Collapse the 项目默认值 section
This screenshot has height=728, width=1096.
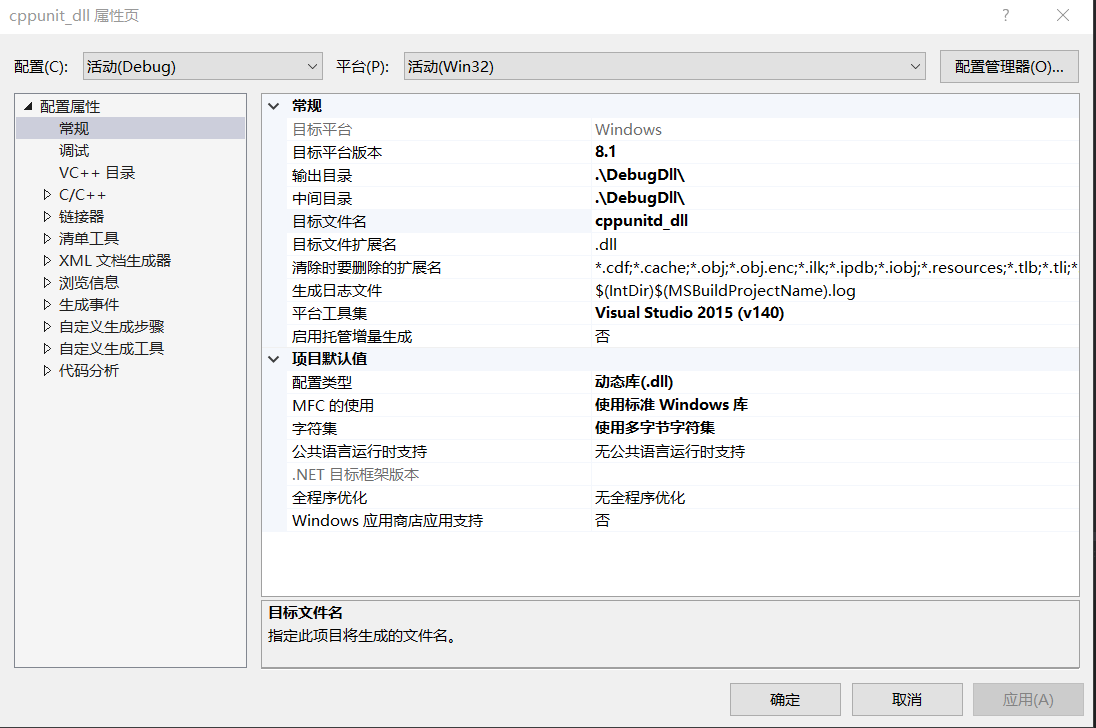tap(273, 359)
